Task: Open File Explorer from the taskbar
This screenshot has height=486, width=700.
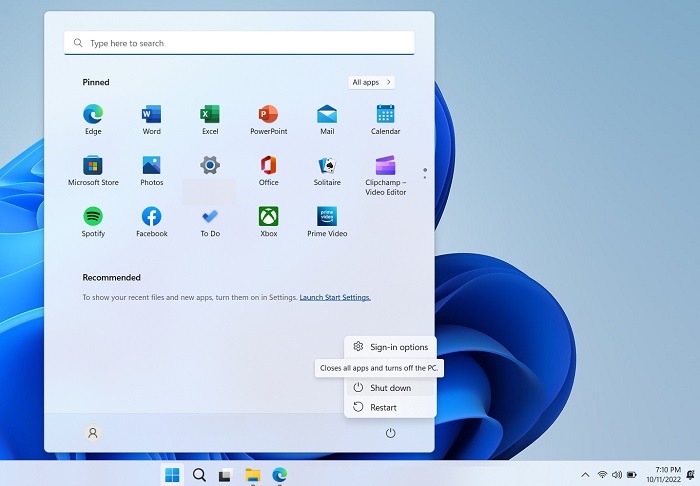Action: point(253,475)
